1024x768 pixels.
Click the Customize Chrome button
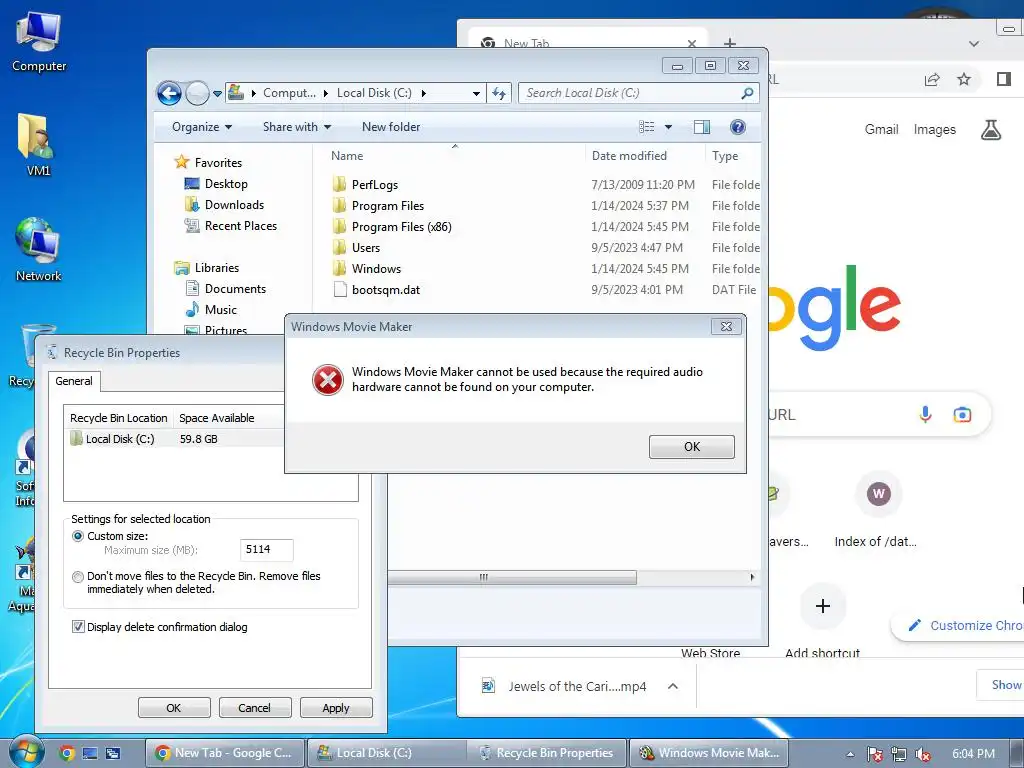[x=958, y=625]
